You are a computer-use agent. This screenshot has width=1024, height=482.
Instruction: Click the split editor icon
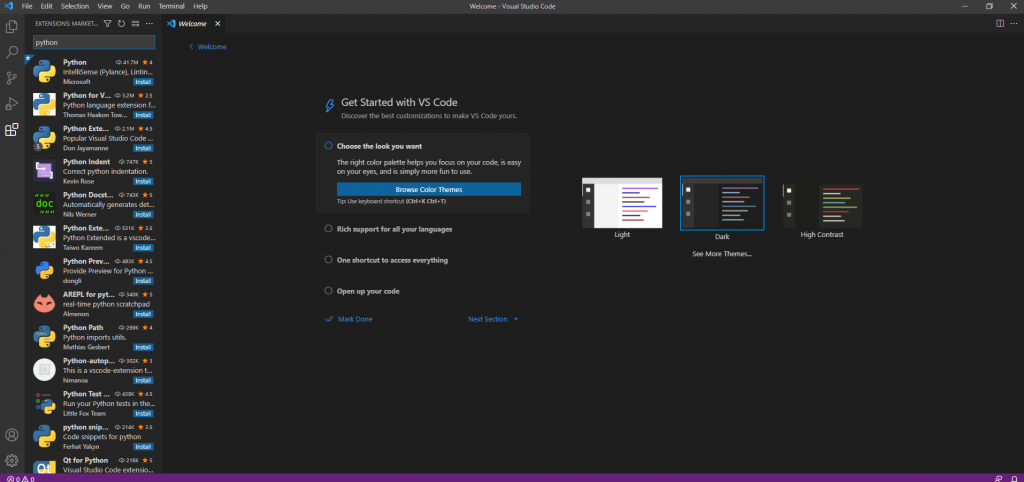(x=1000, y=24)
